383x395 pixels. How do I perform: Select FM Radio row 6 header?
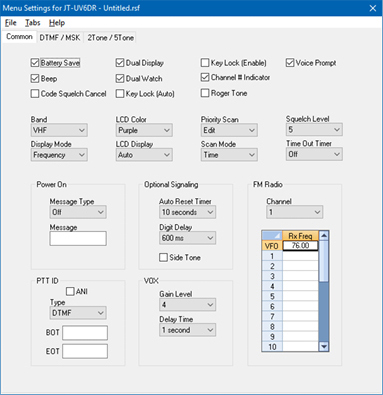point(272,306)
